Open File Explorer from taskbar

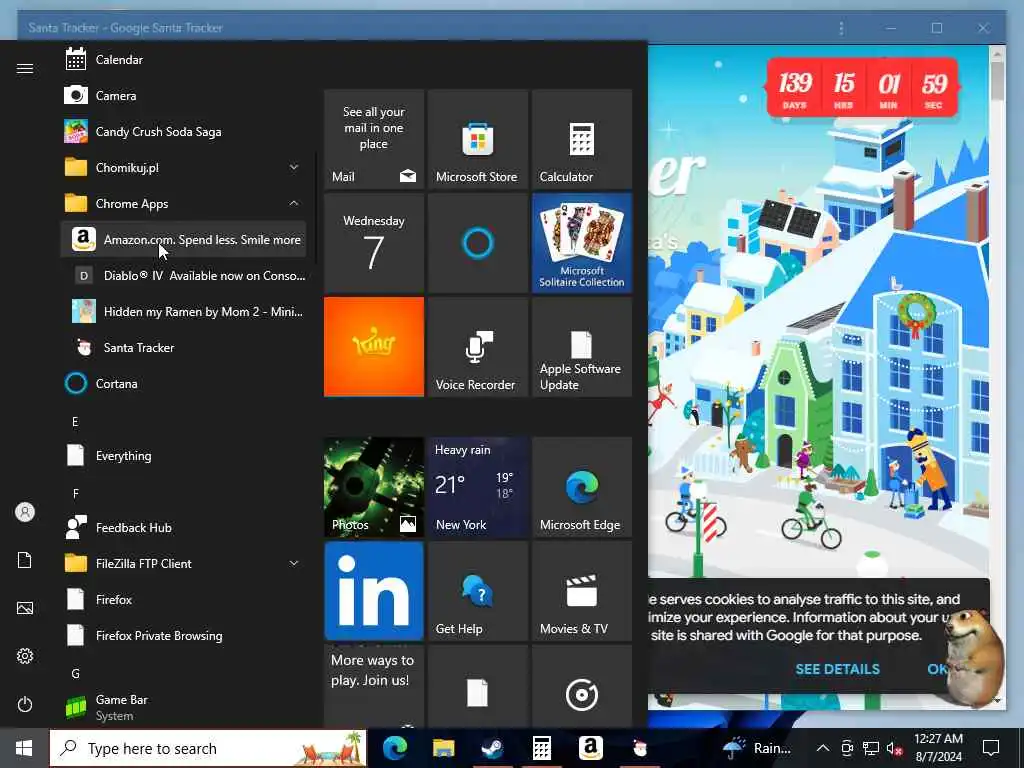pyautogui.click(x=443, y=748)
